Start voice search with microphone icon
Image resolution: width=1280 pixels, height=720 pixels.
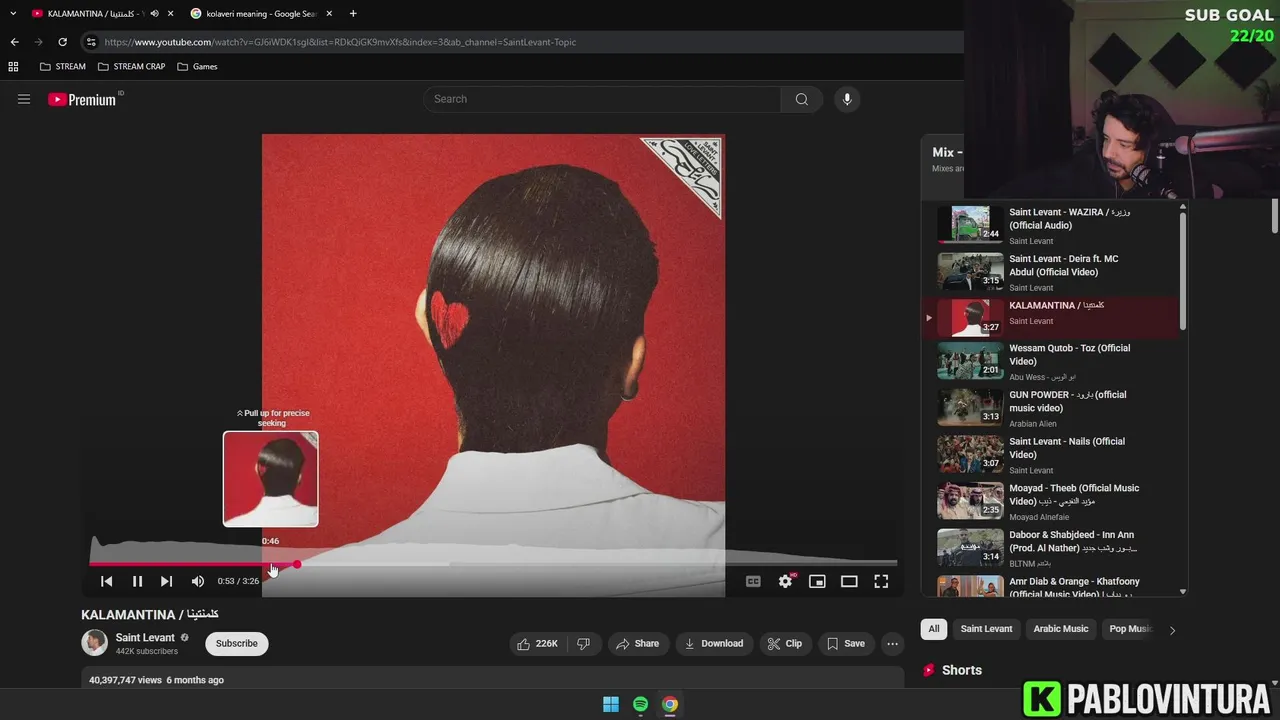[x=847, y=99]
